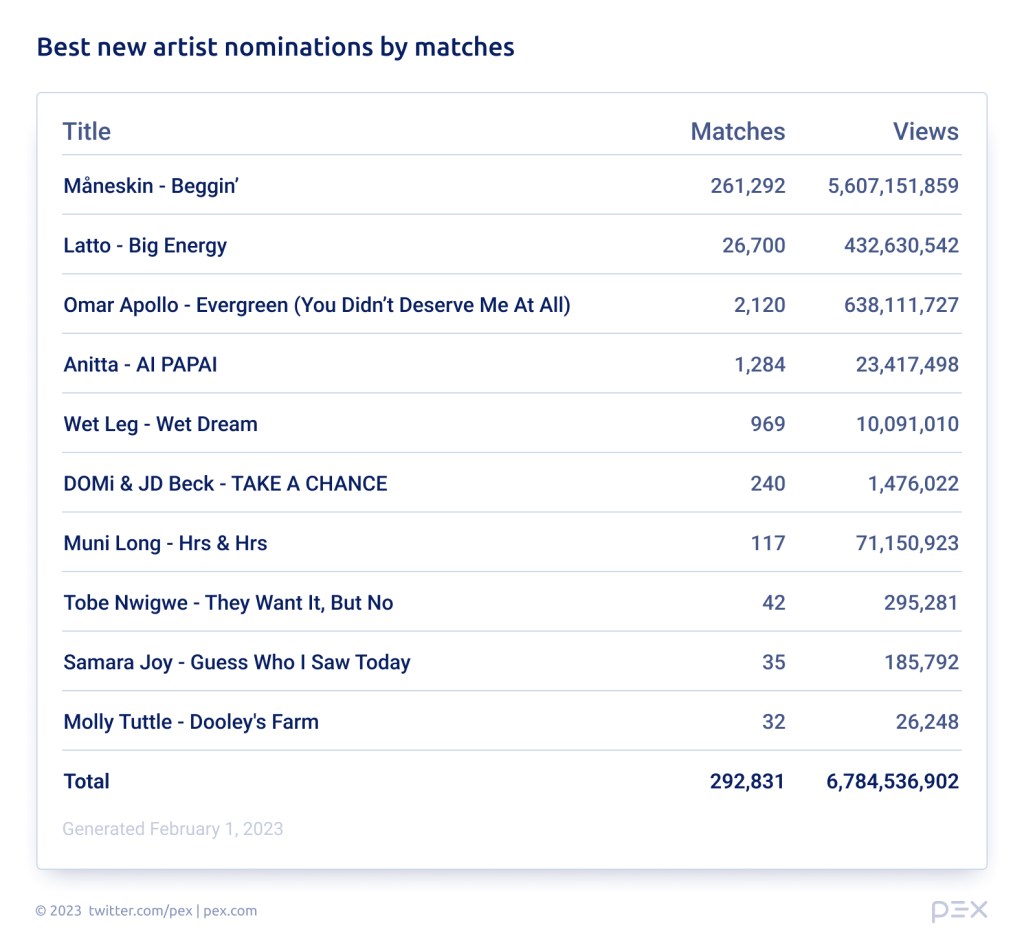Screen dimensions: 1024x945
Task: Click the Matches column header
Action: tap(737, 131)
